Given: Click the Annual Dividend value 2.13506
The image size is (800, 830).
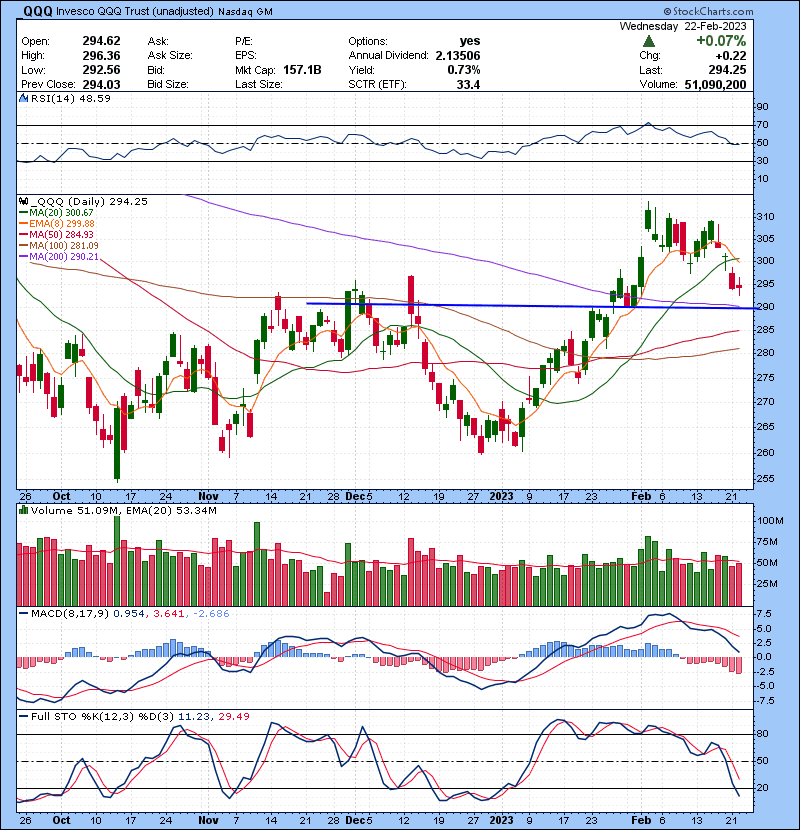Looking at the screenshot, I should (457, 56).
